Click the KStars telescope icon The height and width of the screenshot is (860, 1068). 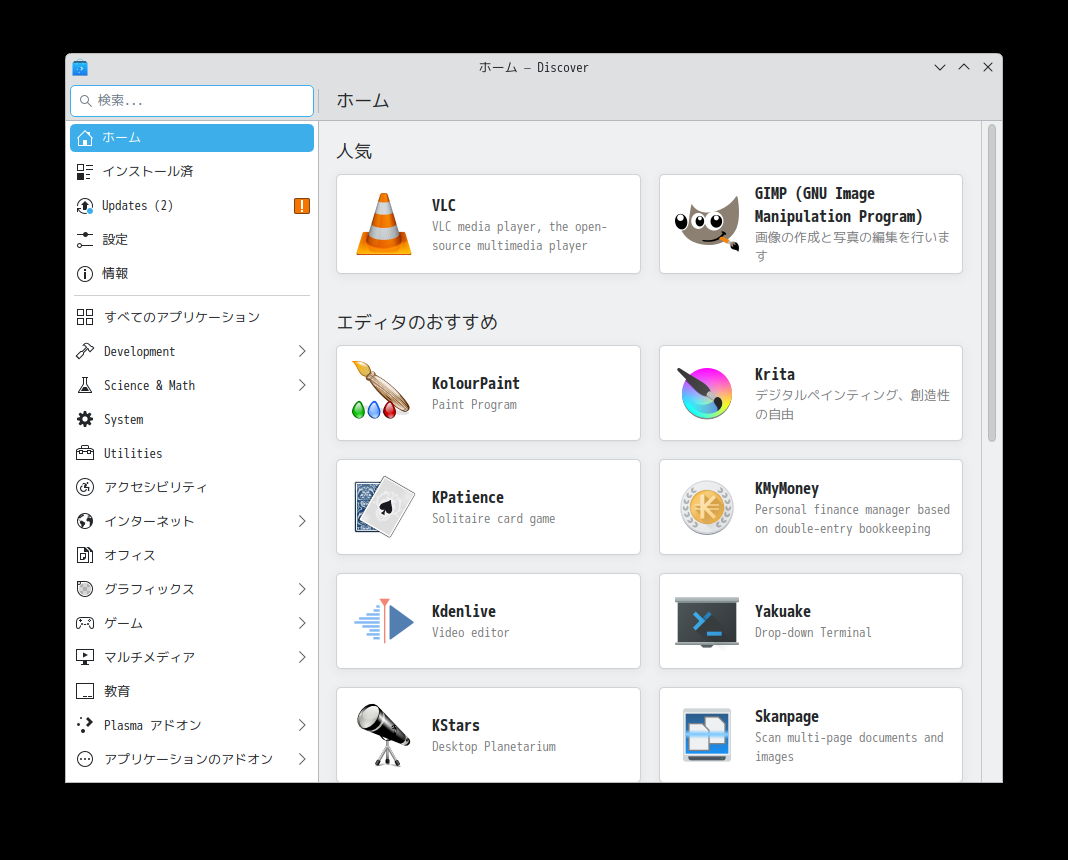tap(383, 735)
